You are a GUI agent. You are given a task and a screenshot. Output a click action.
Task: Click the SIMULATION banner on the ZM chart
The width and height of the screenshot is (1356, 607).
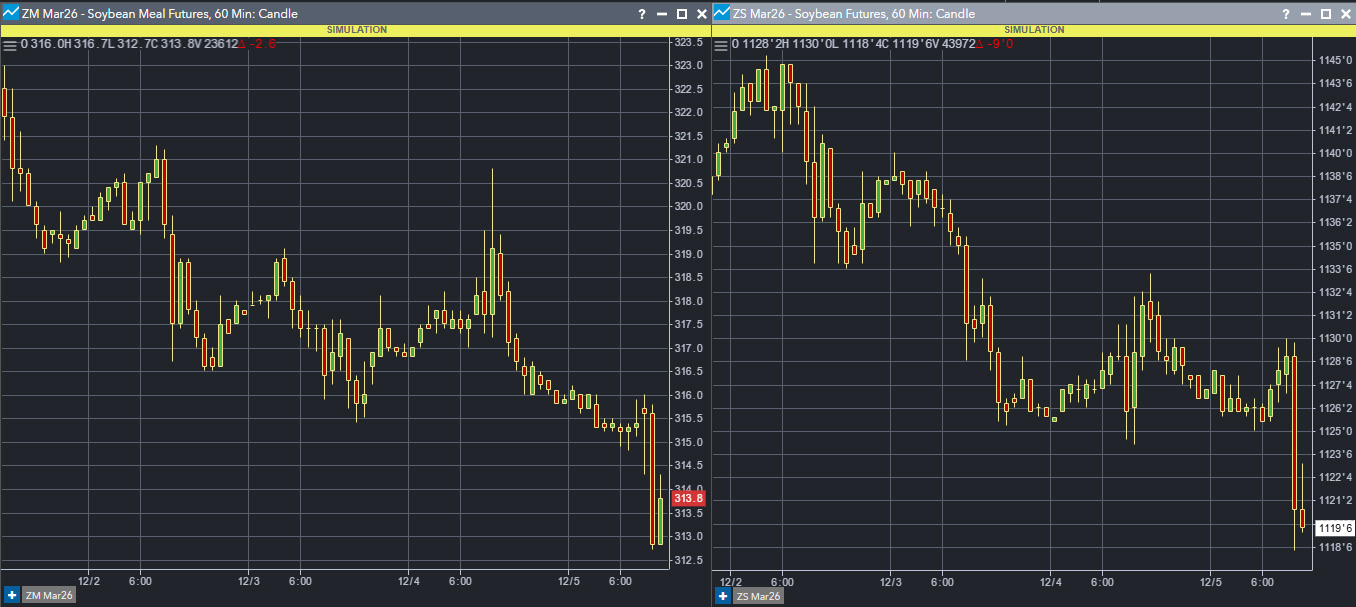click(356, 30)
